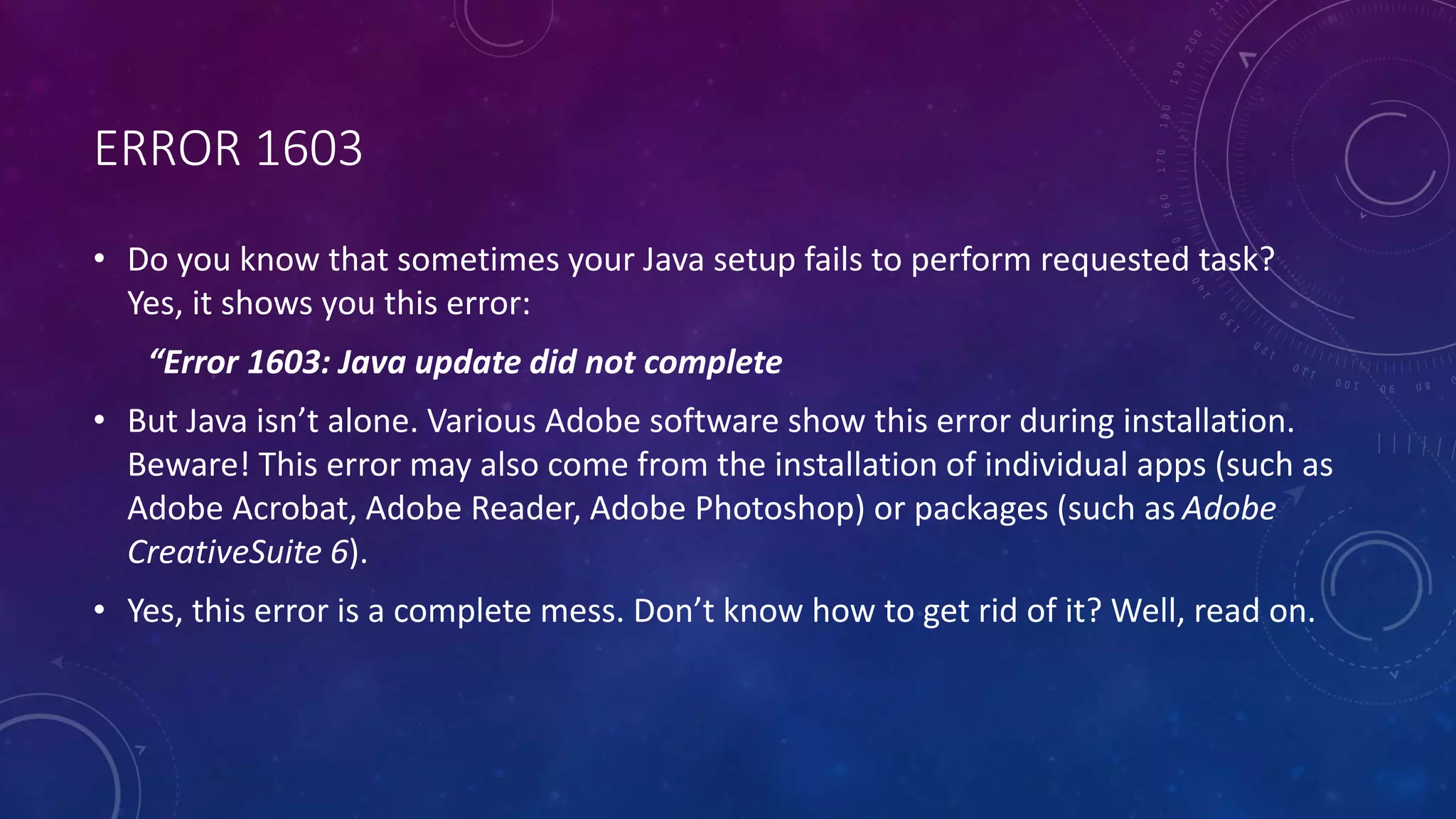Select the first bullet point marker
Screen dimensions: 1456x819
point(100,260)
